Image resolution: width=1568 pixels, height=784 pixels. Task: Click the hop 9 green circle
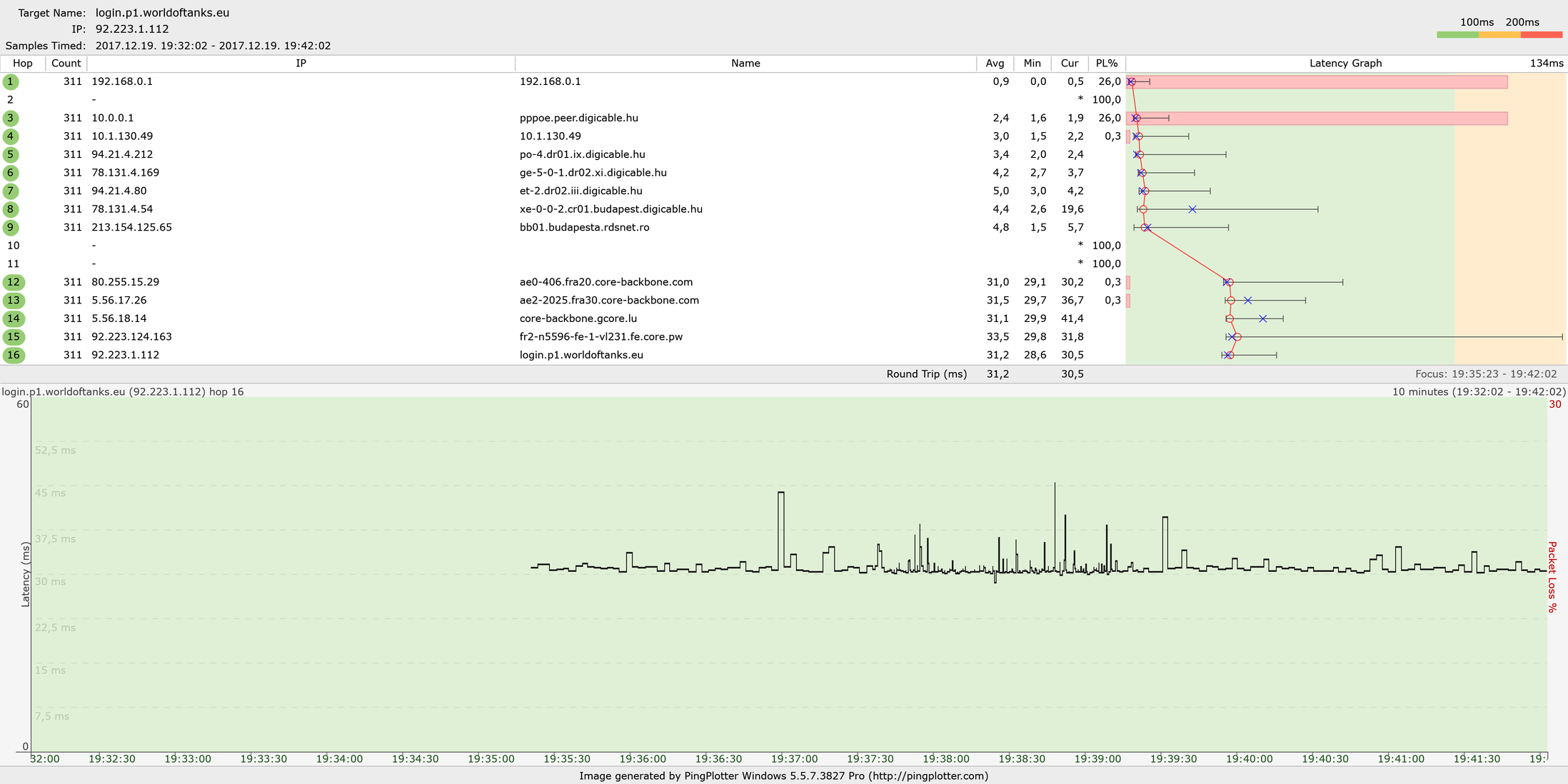pos(11,227)
